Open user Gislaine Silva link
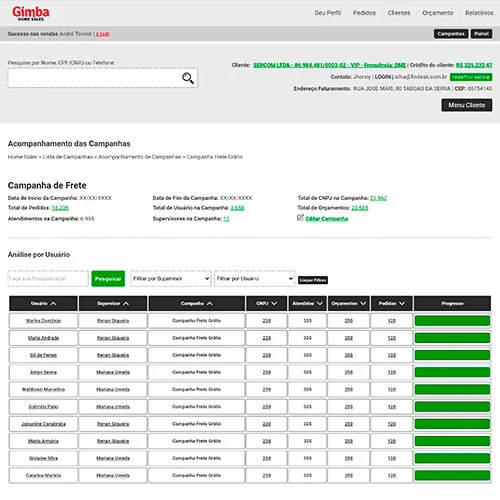Viewport: 500px width, 500px height. click(x=43, y=458)
